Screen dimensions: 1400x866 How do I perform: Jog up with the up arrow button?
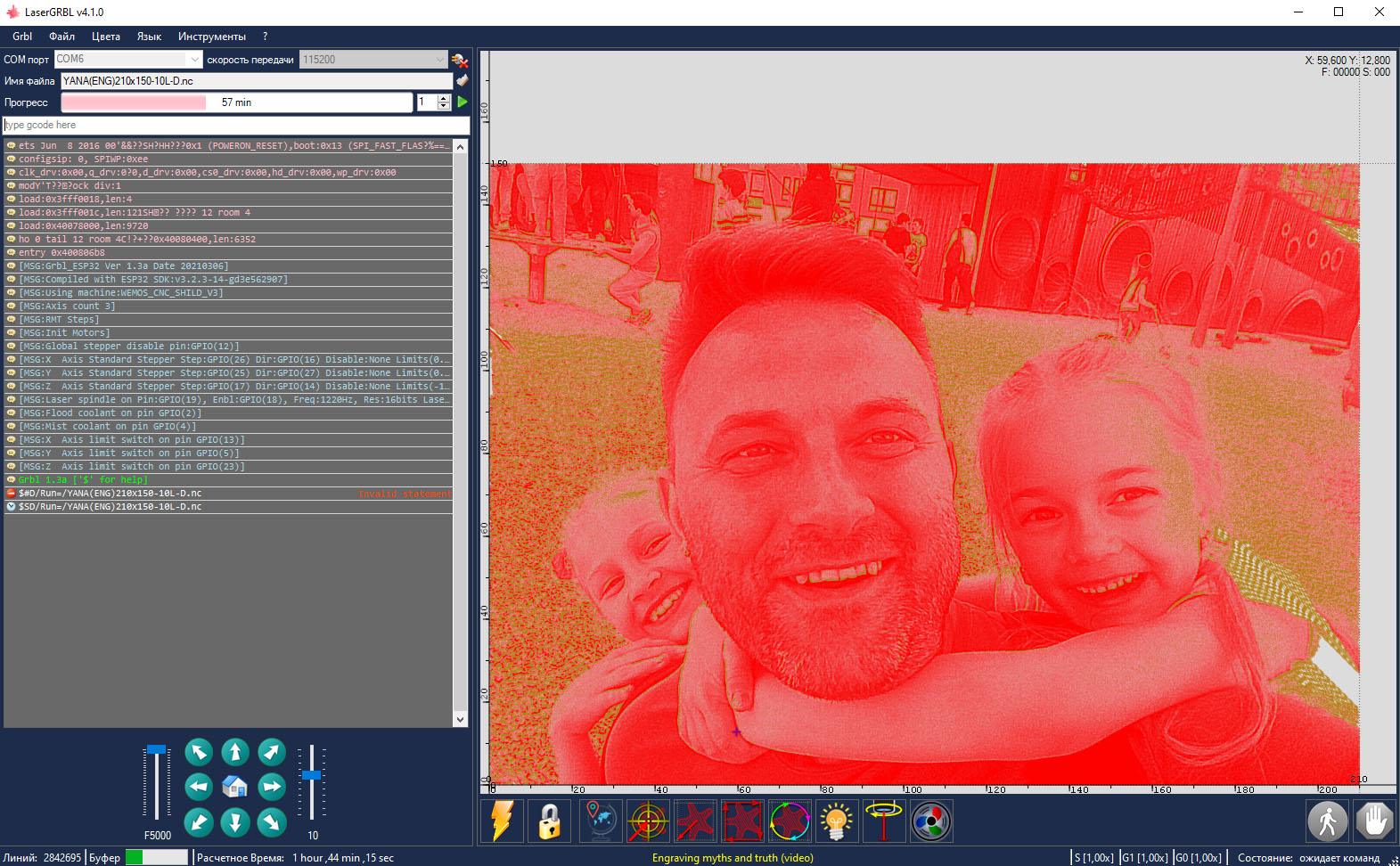click(235, 752)
